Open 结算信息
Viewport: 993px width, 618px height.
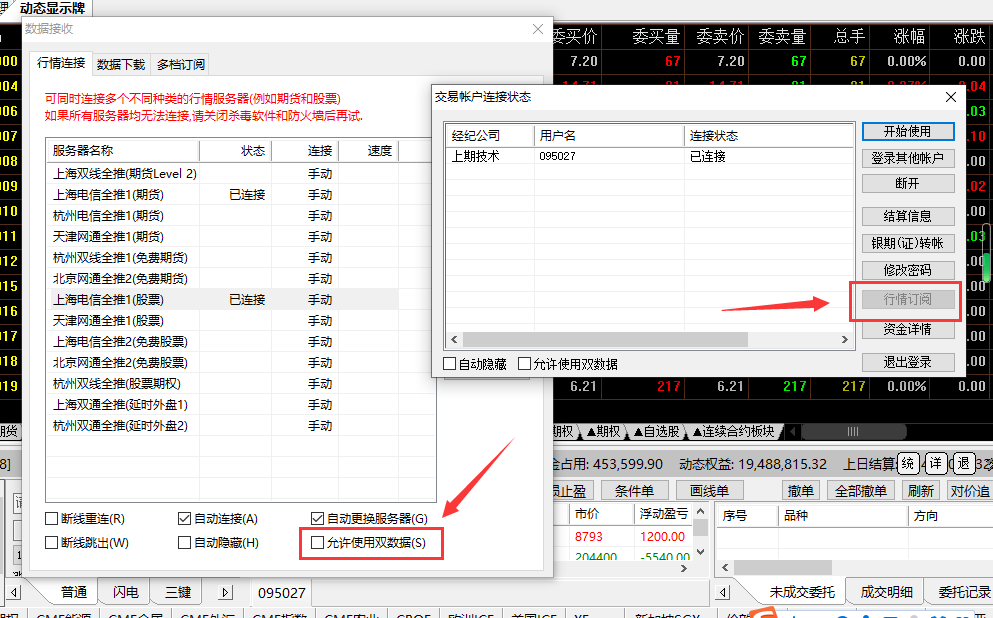coord(908,217)
